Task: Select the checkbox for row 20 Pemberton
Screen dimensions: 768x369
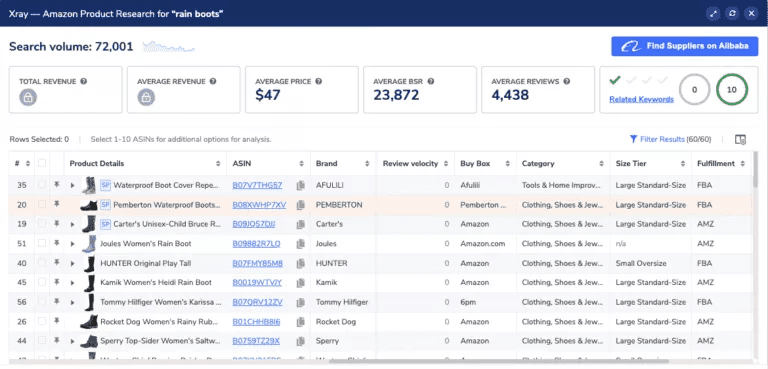Action: pyautogui.click(x=42, y=204)
